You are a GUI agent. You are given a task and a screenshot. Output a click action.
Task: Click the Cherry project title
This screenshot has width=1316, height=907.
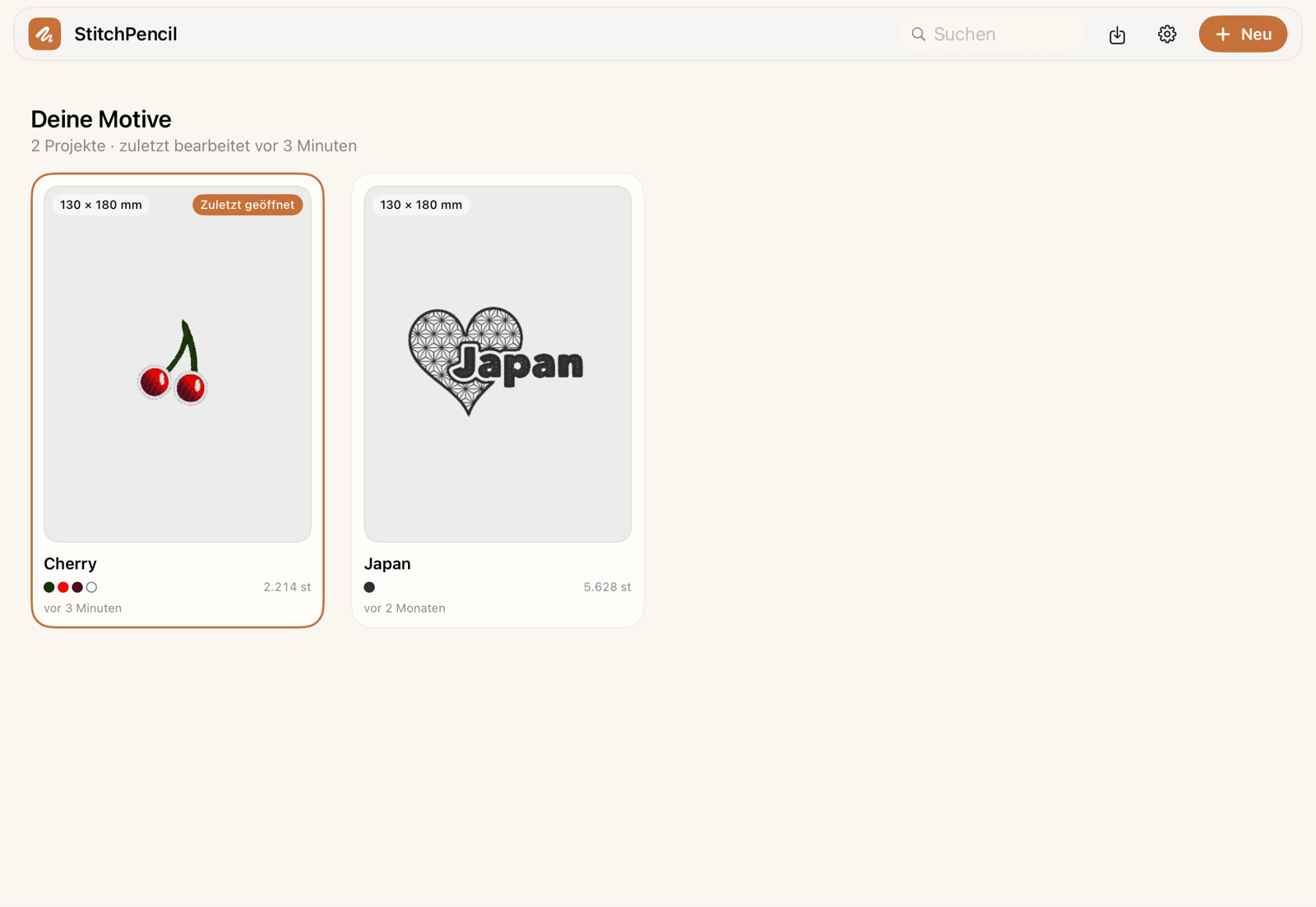click(70, 563)
